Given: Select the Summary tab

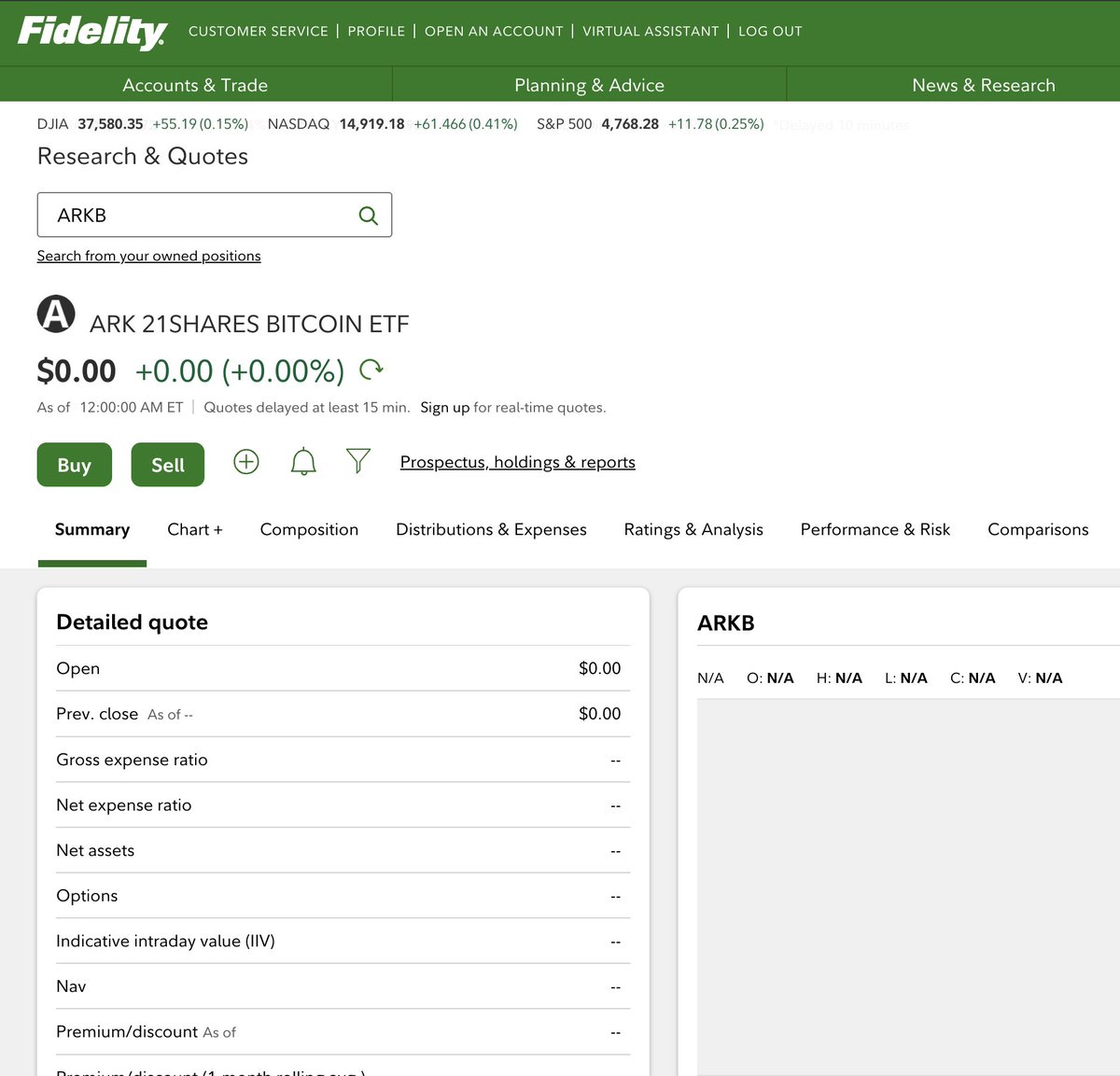Looking at the screenshot, I should (92, 529).
